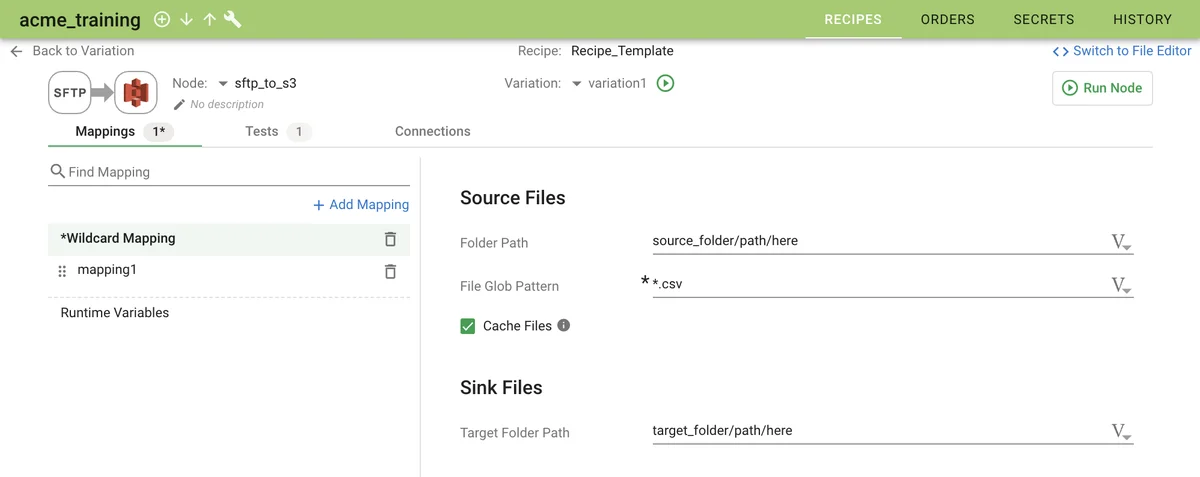This screenshot has width=1200, height=477.
Task: Delete mapping1 using its trash icon
Action: [390, 271]
